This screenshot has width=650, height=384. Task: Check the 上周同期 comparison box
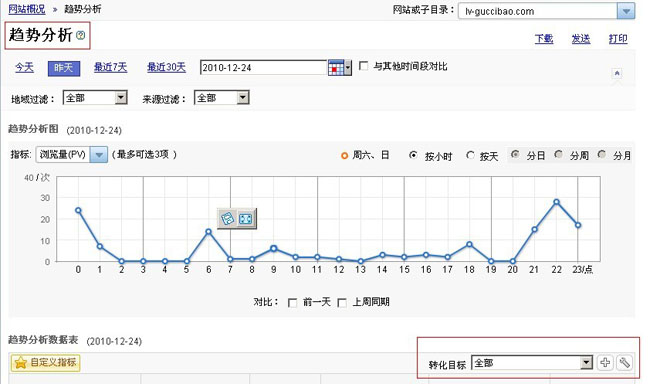(x=342, y=303)
